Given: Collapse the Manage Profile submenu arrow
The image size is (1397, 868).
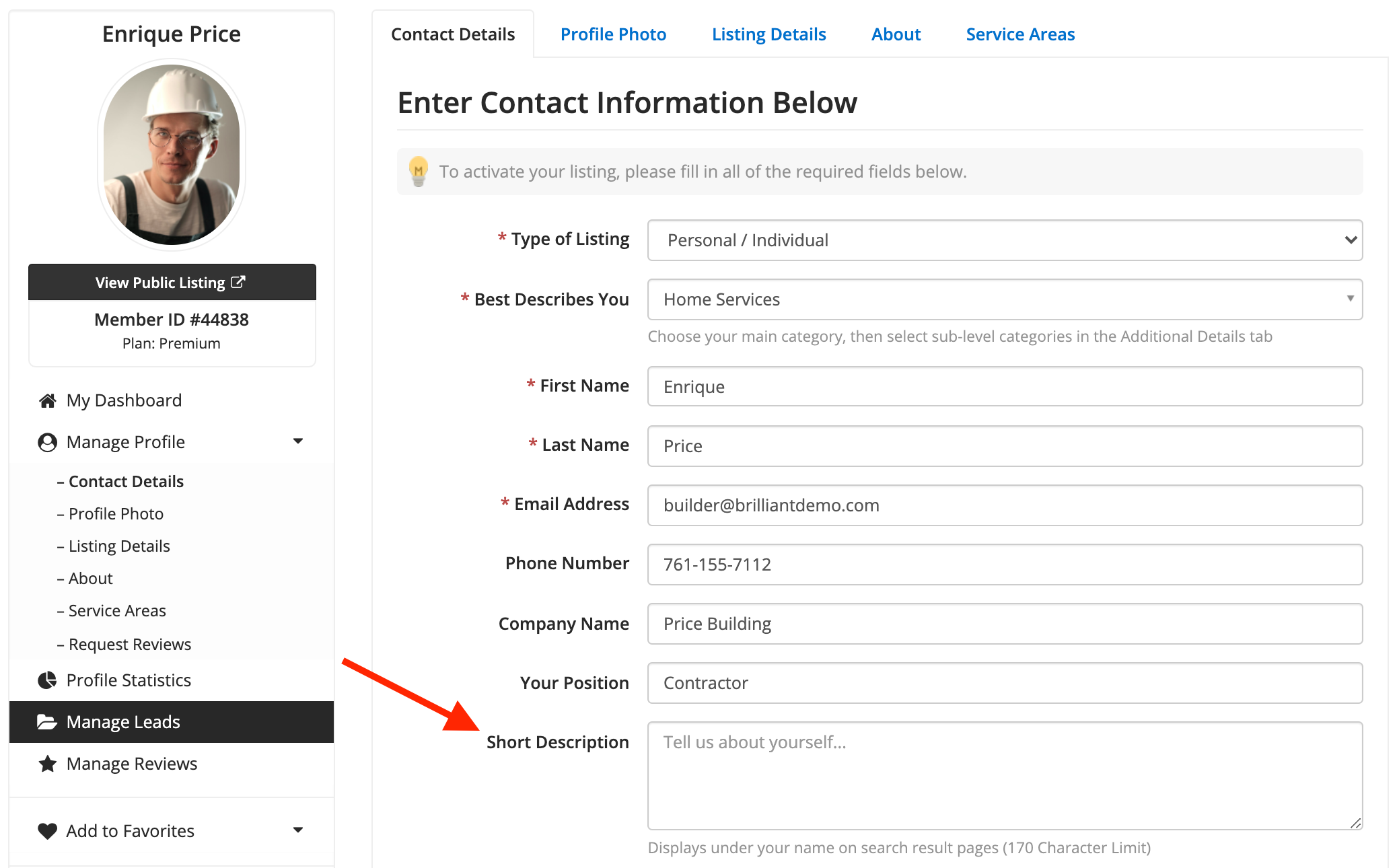Looking at the screenshot, I should coord(298,441).
